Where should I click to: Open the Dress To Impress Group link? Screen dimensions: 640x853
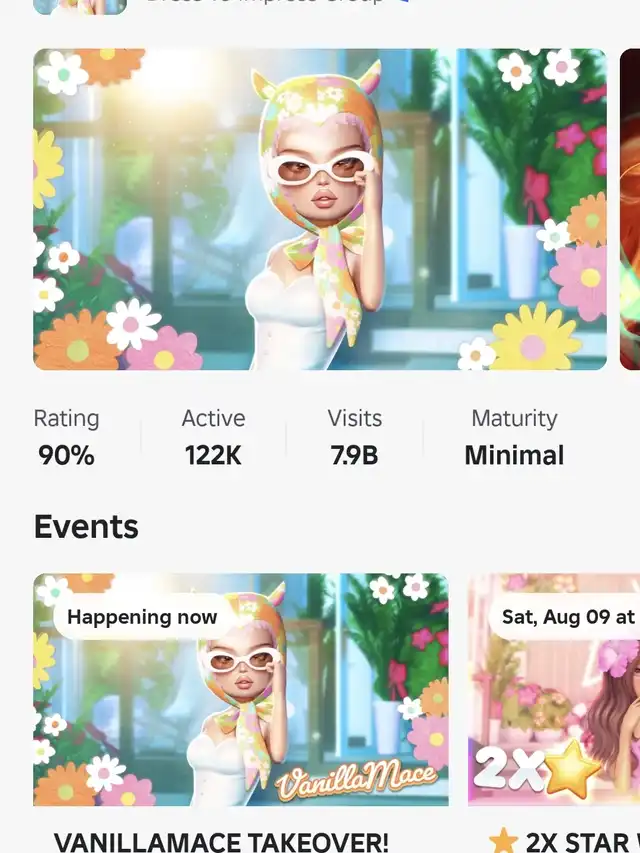[264, 2]
